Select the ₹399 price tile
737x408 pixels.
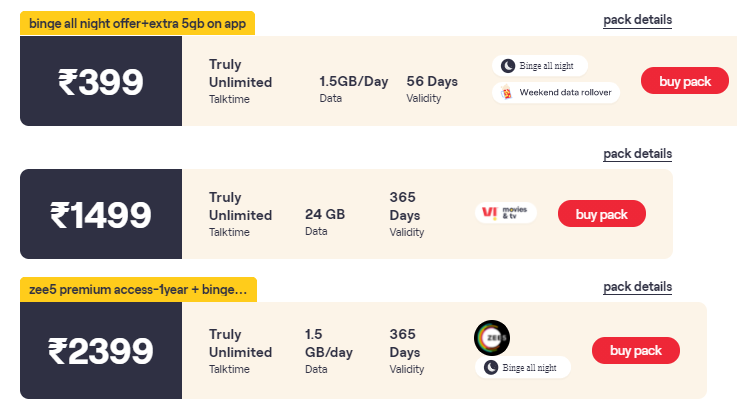(101, 81)
